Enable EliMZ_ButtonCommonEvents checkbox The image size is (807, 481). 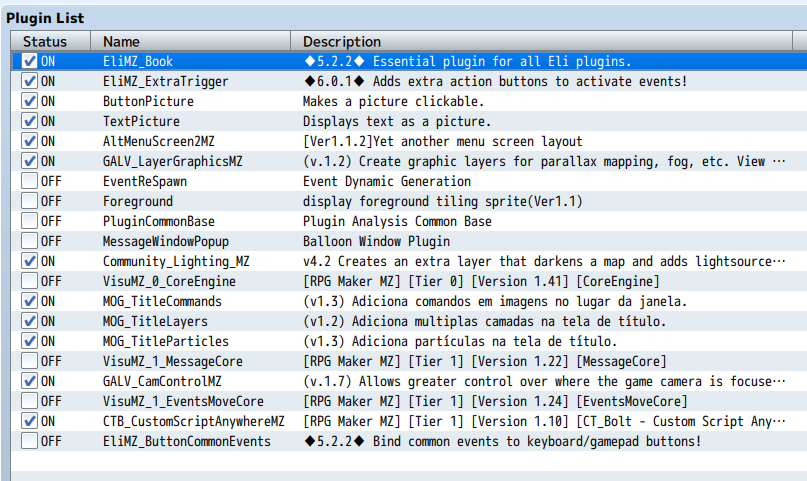click(29, 442)
